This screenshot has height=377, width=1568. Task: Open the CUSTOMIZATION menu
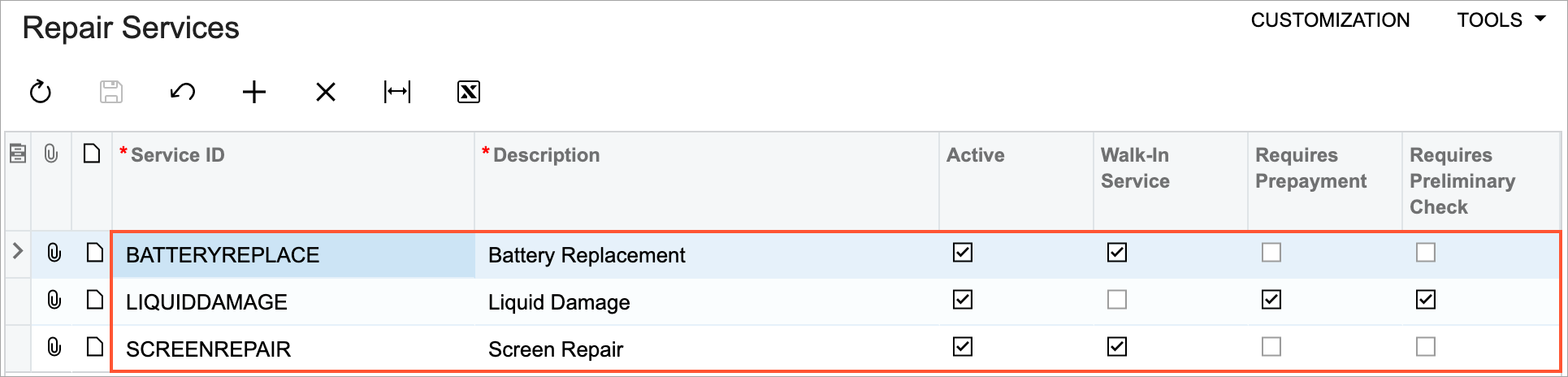coord(1330,20)
